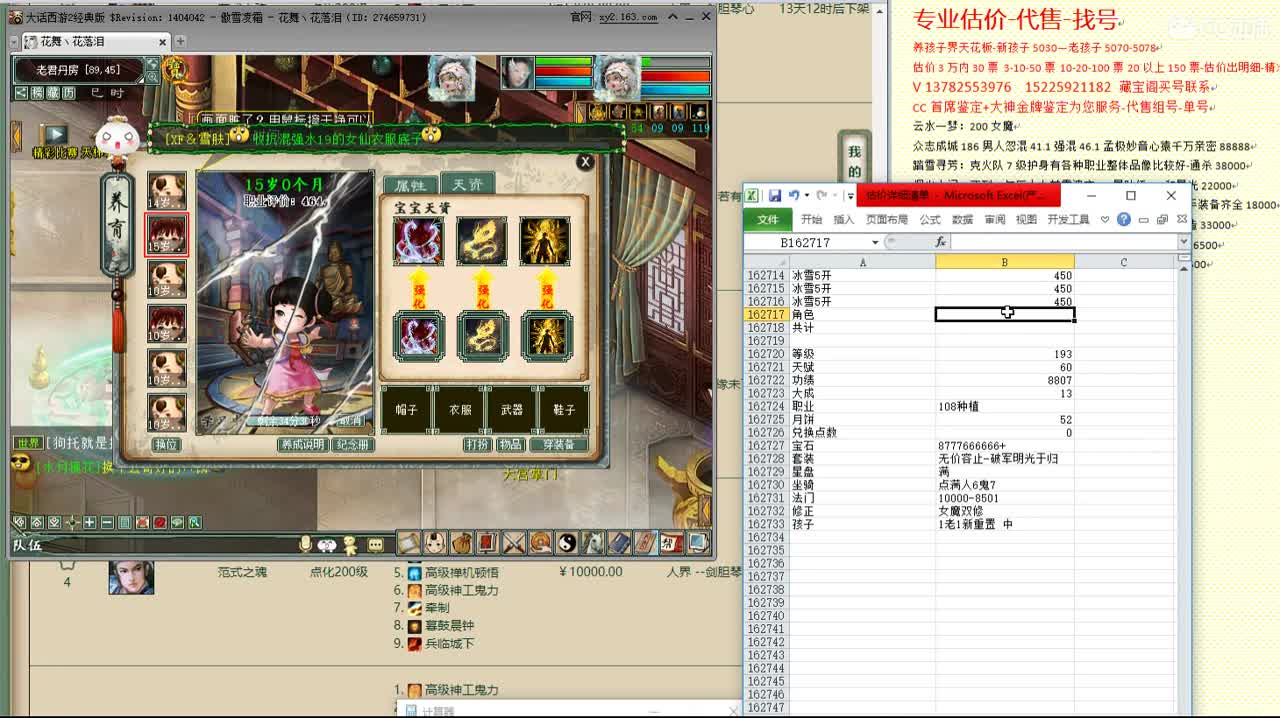Select the 14岁 child portrait
Screen dimensions: 1280x718
[x=167, y=191]
